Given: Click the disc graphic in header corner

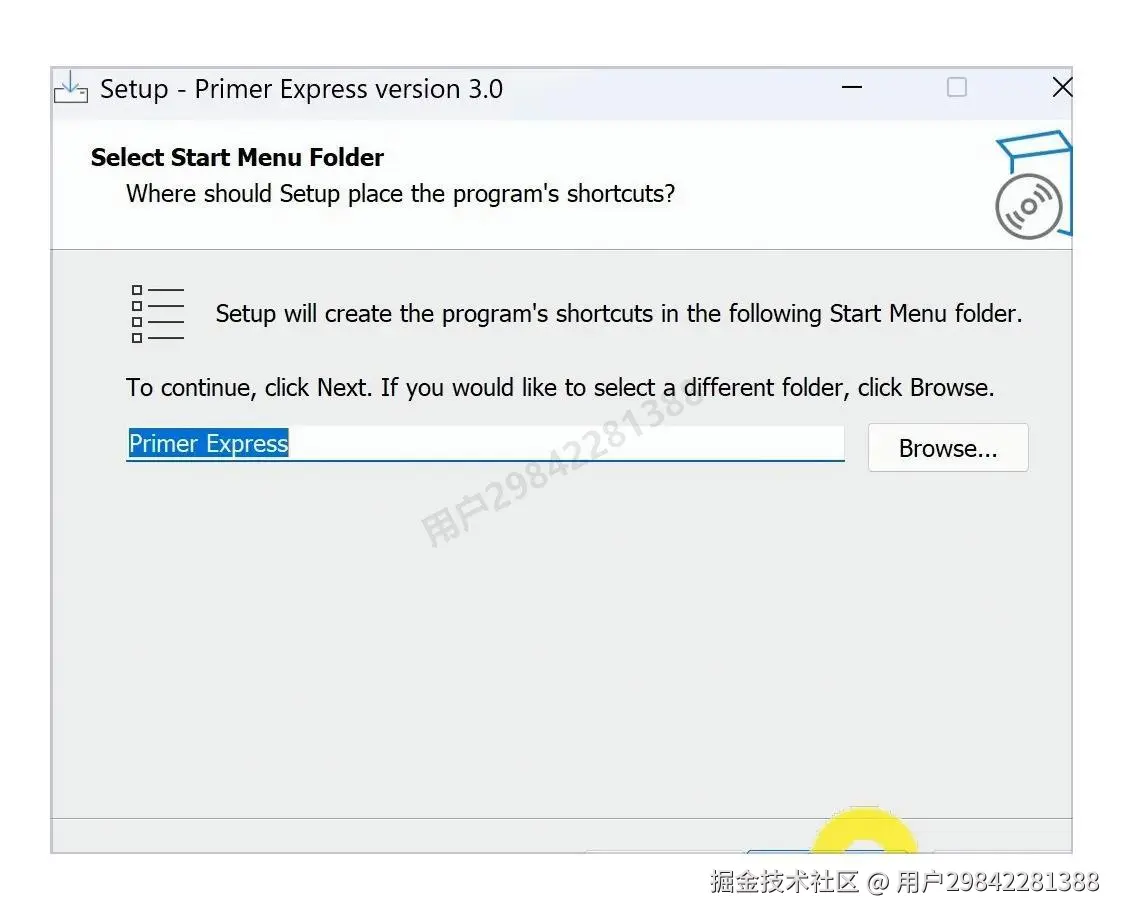Looking at the screenshot, I should (x=1028, y=207).
